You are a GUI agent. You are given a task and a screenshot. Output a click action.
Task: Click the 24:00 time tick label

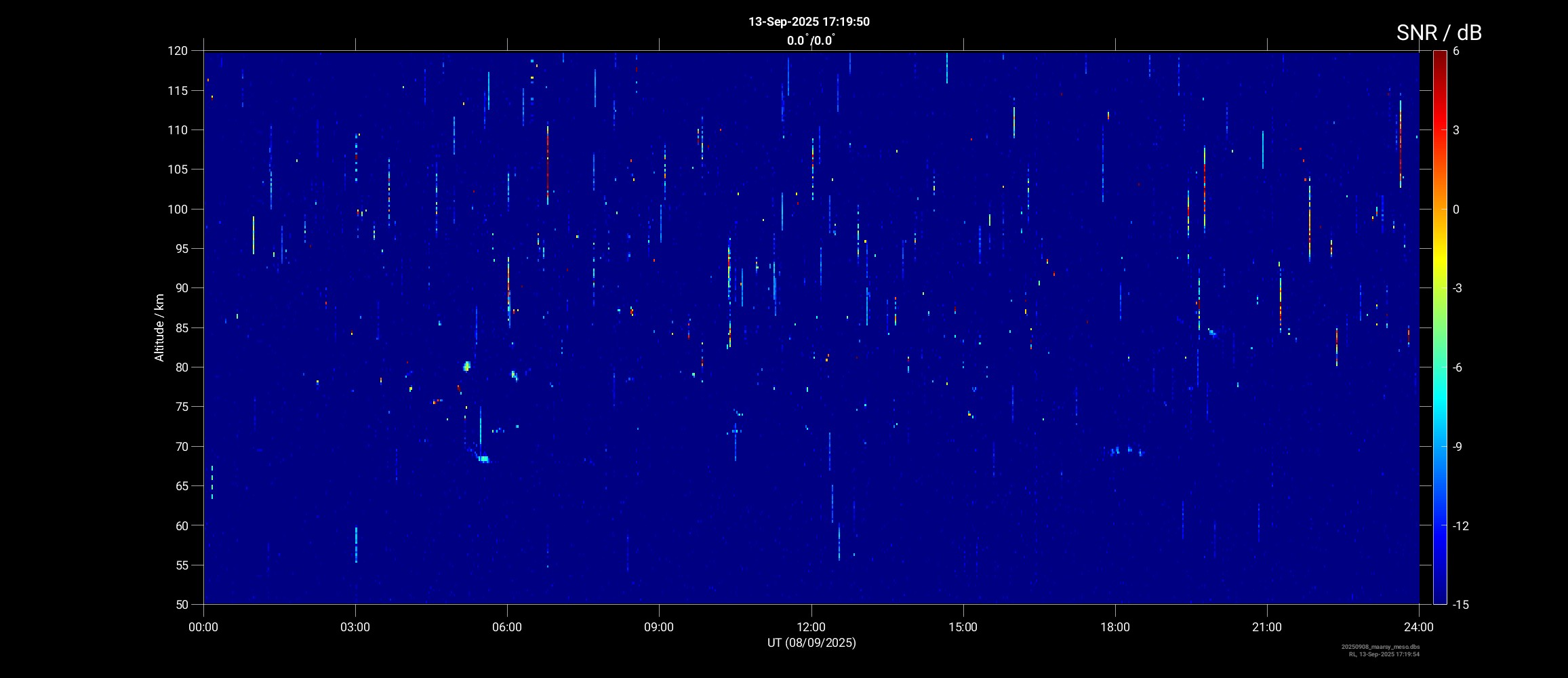click(x=1418, y=627)
